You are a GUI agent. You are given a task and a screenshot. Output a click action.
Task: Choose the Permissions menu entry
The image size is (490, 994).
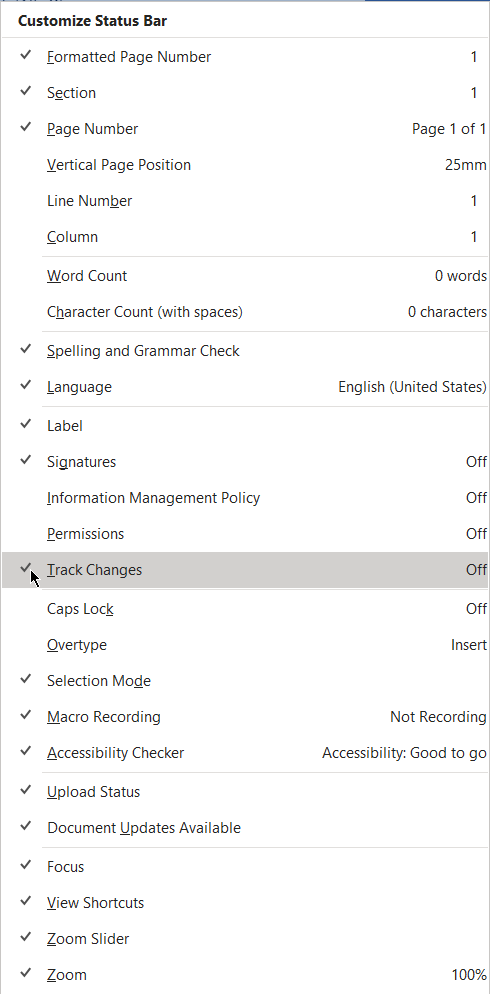point(245,534)
